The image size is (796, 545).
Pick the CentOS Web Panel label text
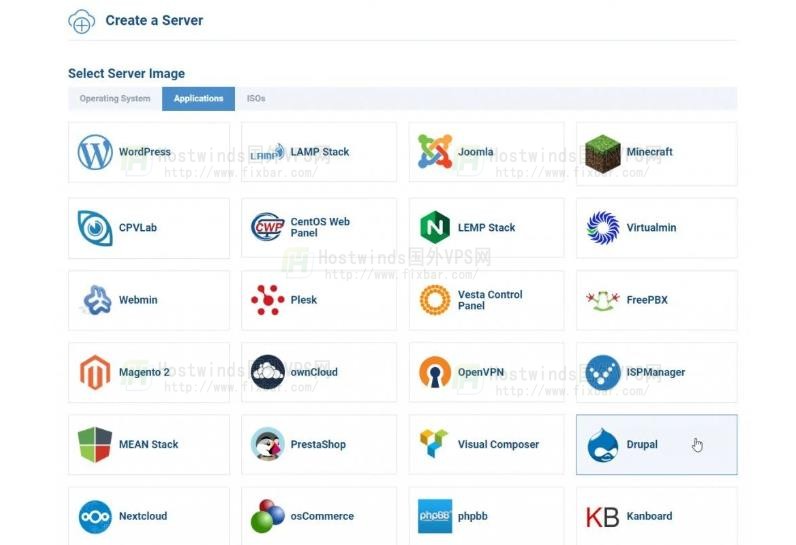(320, 227)
